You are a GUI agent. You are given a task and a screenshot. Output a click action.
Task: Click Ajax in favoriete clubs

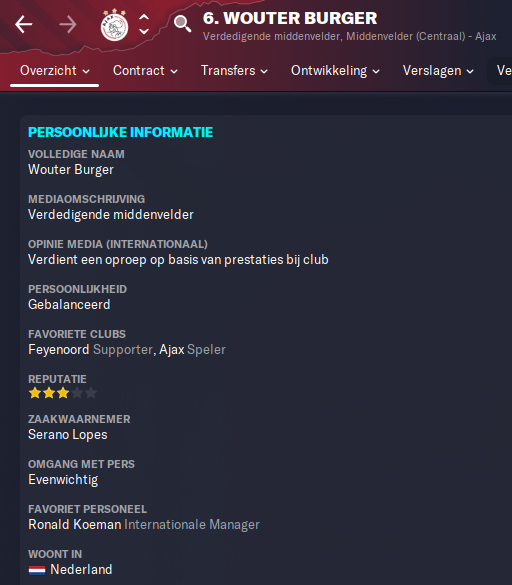coord(172,350)
